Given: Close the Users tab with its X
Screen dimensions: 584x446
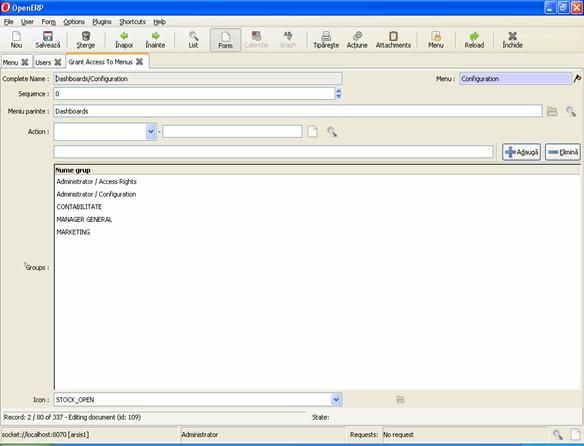Looking at the screenshot, I should [58, 62].
